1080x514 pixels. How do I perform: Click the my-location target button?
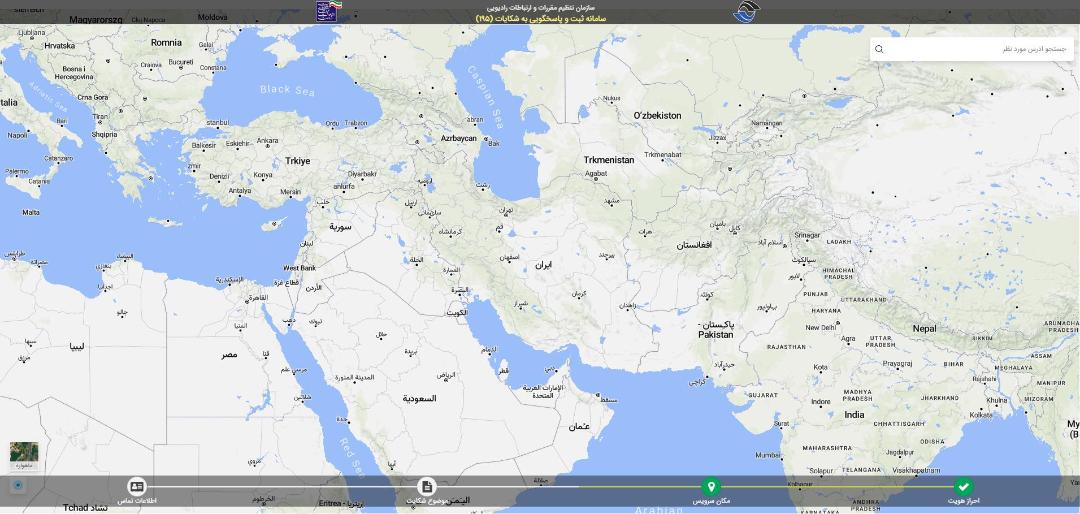pos(18,485)
